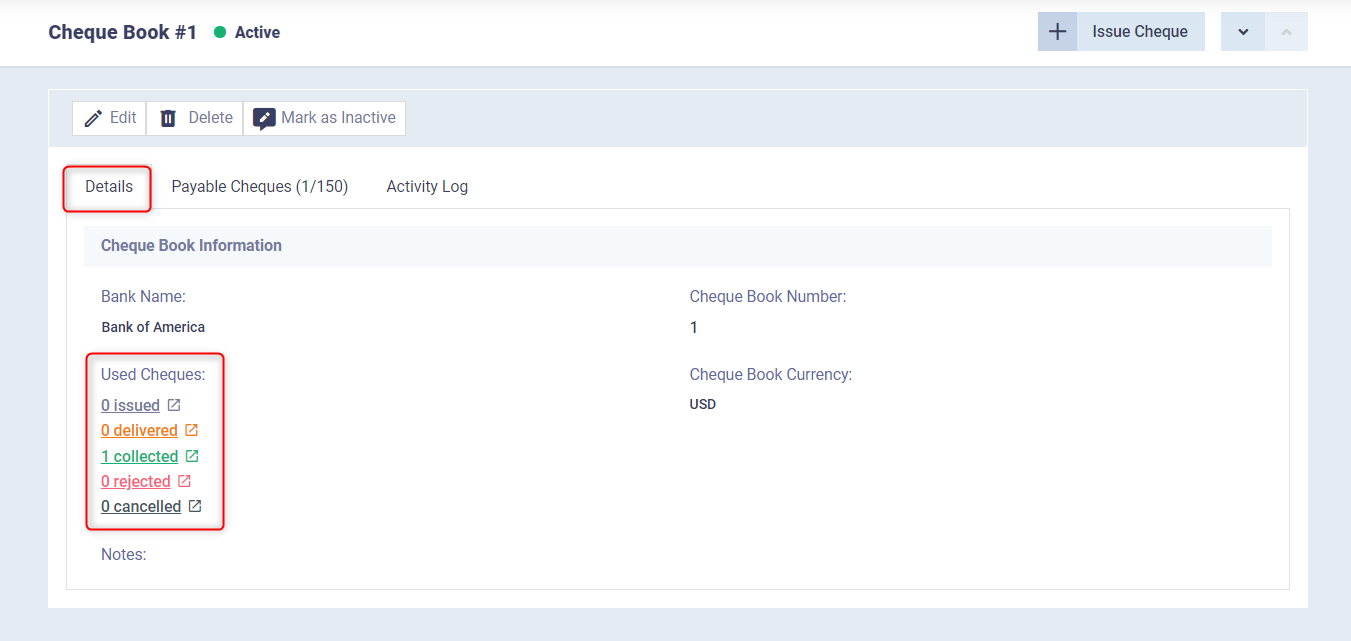Click the Edit button
This screenshot has width=1351, height=641.
click(x=109, y=118)
